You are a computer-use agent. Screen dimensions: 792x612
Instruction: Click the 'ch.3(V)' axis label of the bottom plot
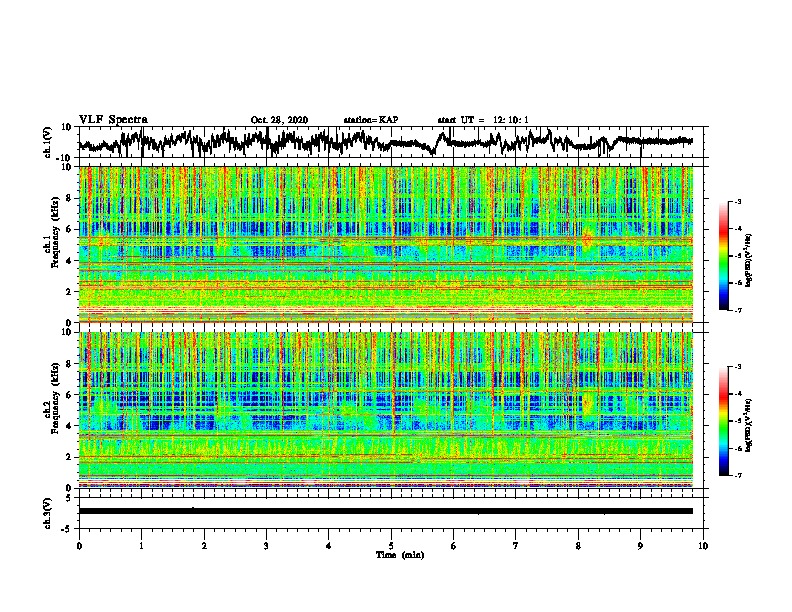pyautogui.click(x=48, y=513)
